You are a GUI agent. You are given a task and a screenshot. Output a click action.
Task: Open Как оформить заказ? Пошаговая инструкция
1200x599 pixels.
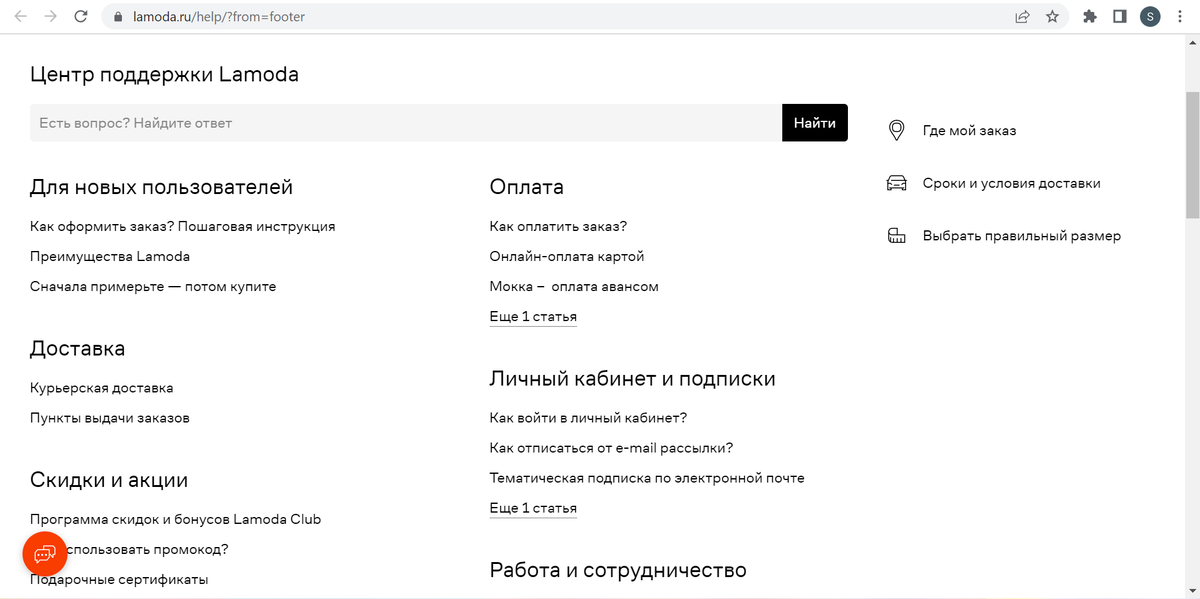coord(183,226)
